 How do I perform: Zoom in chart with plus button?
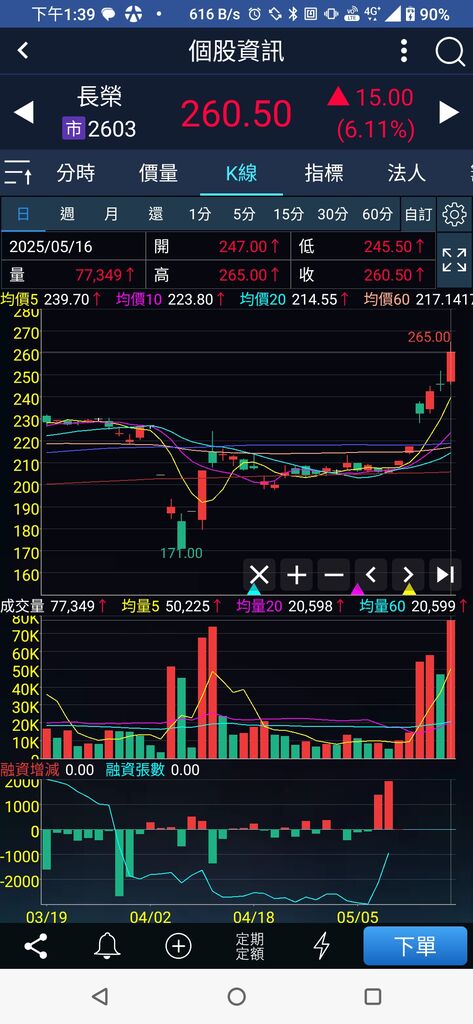coord(297,575)
